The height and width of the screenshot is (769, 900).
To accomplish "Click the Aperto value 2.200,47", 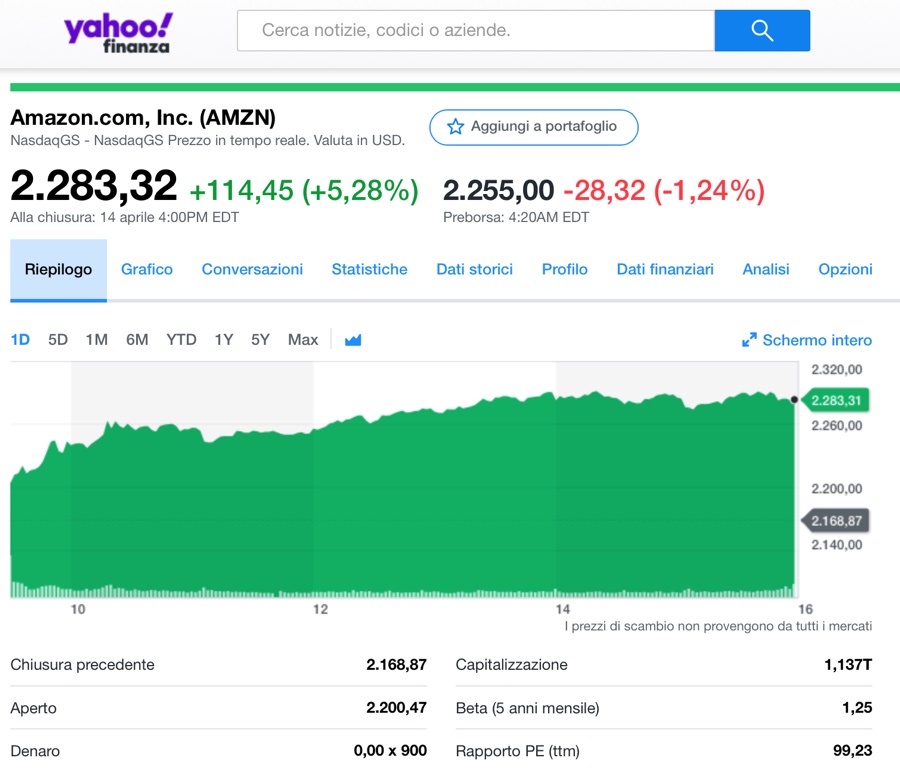I will [x=397, y=708].
